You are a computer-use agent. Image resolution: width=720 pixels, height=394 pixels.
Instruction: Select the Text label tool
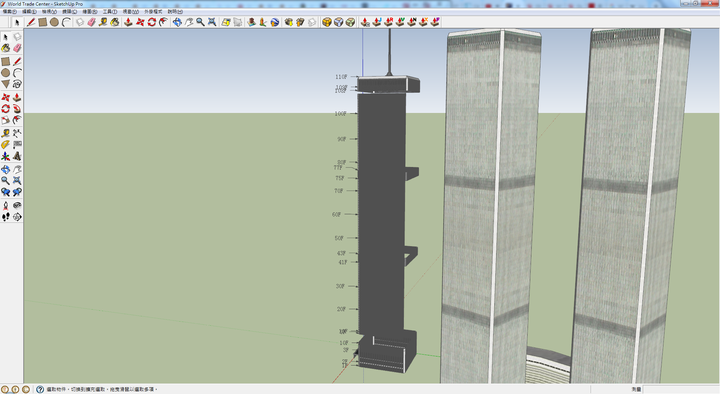[x=17, y=145]
